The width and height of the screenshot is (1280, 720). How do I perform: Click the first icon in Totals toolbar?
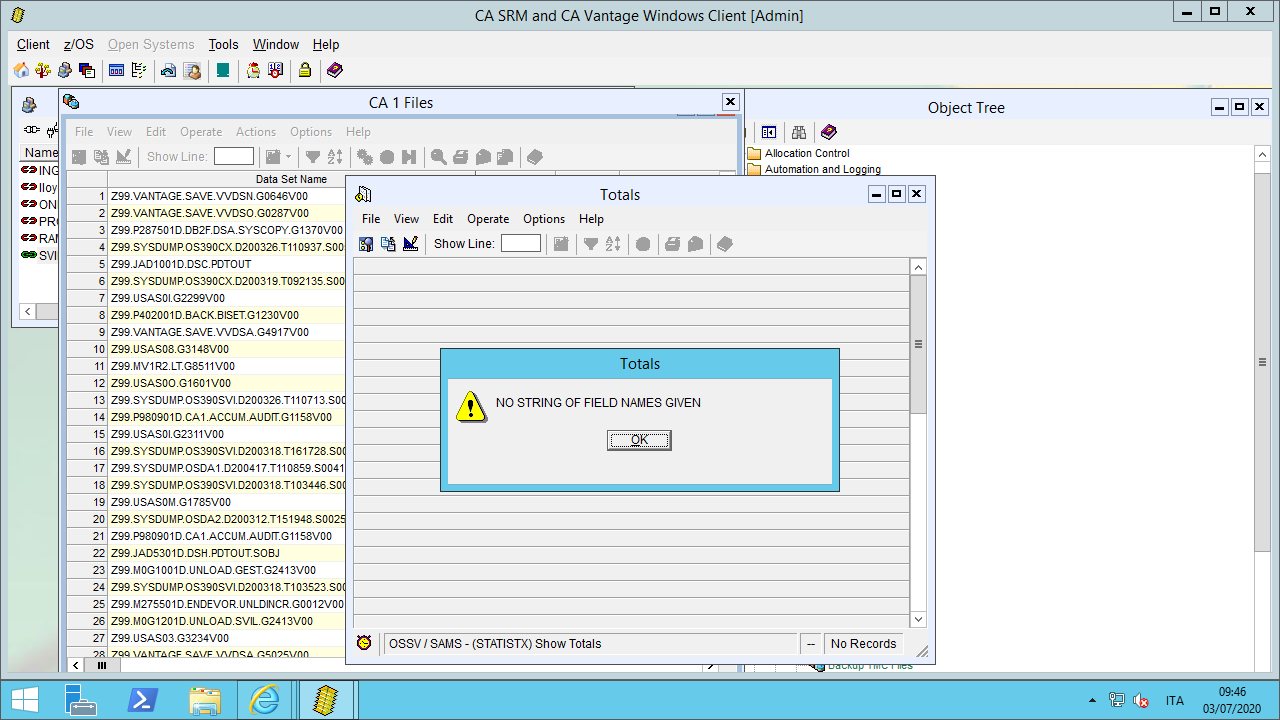coord(366,244)
